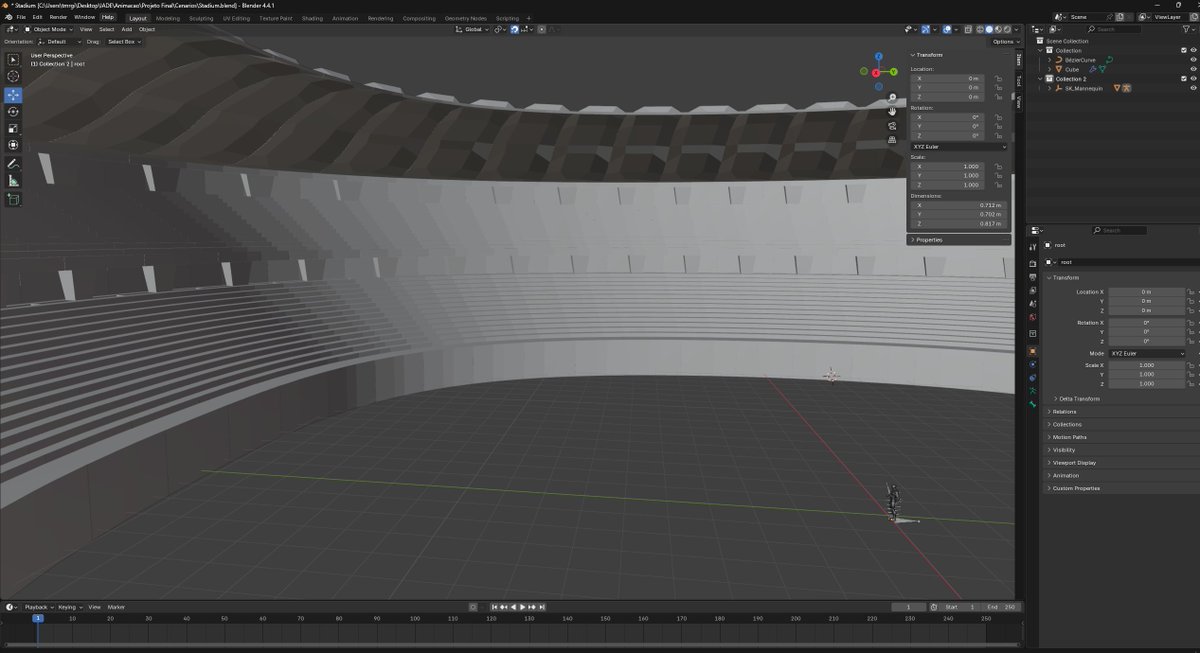Open the Render Properties tab
The image size is (1200, 653).
click(1034, 266)
